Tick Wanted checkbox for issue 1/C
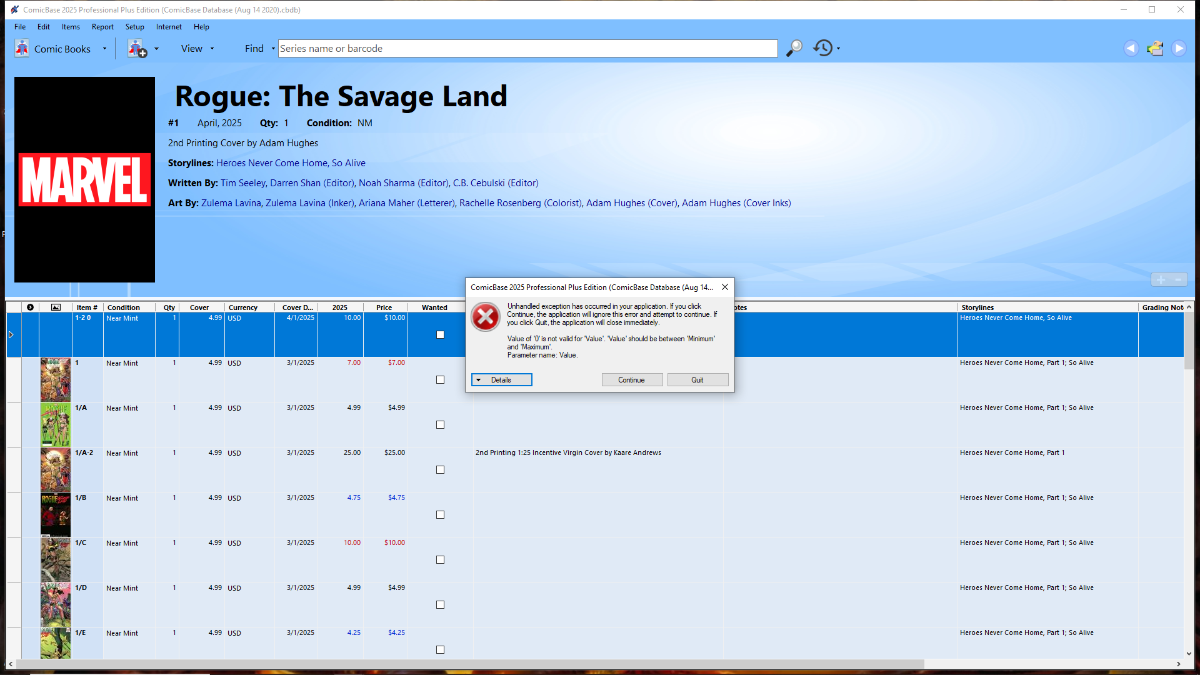Viewport: 1200px width, 675px height. pos(440,560)
